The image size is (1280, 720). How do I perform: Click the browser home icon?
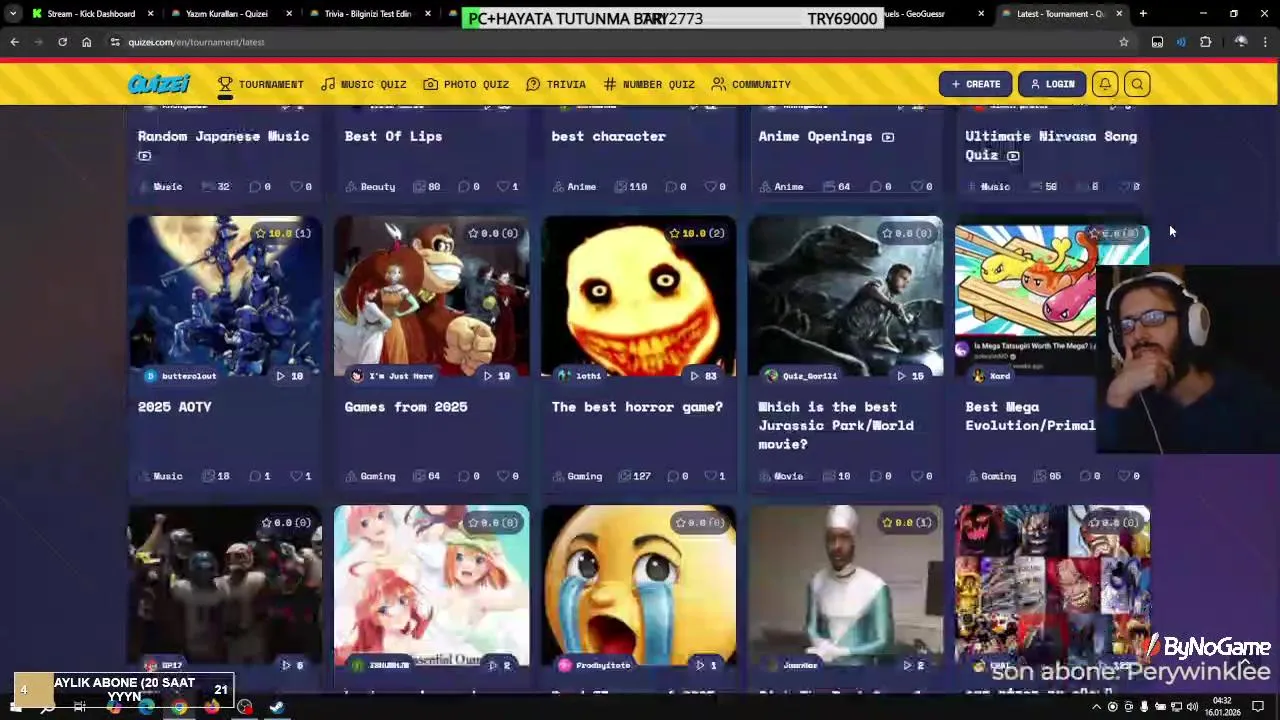click(x=86, y=42)
